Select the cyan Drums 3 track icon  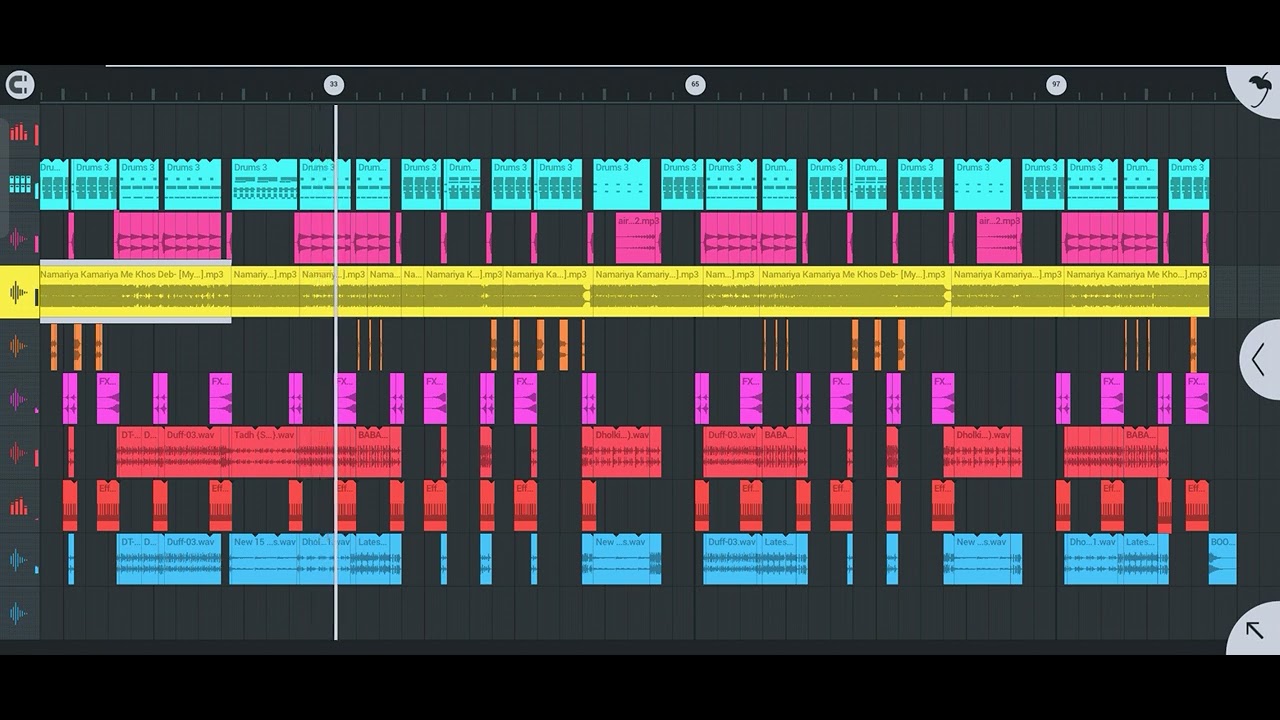19,186
